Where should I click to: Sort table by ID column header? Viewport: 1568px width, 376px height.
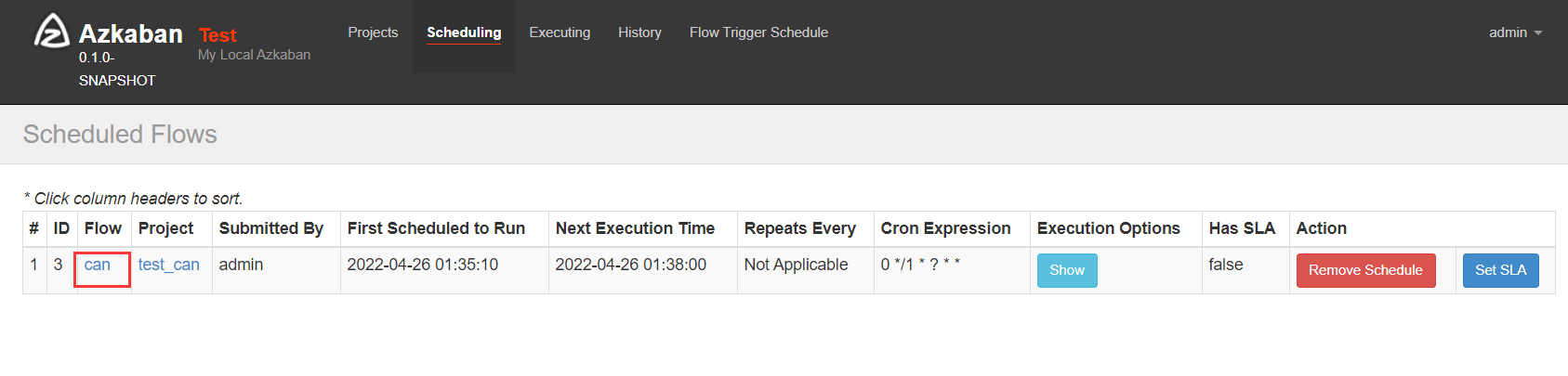[x=61, y=228]
